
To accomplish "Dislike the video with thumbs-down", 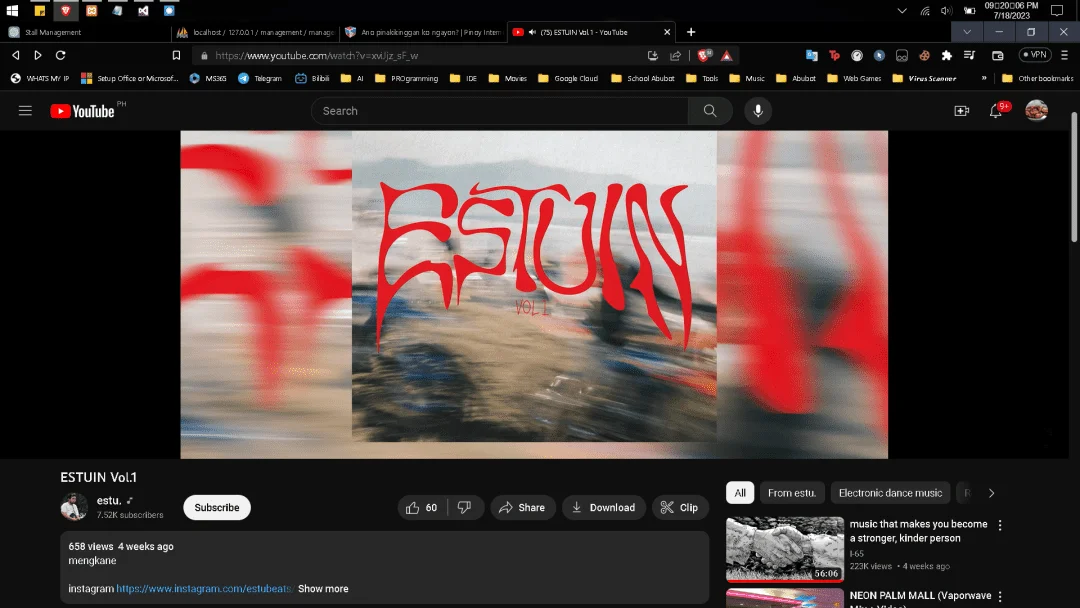I will click(465, 507).
